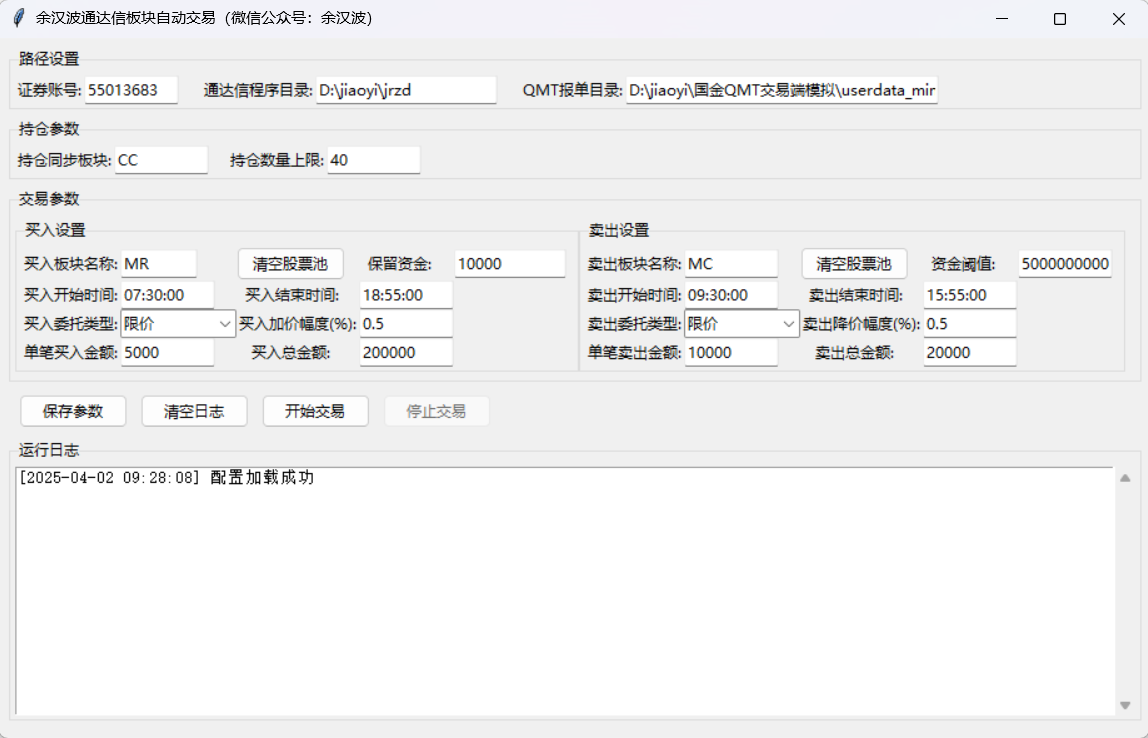Start trading with 开始交易 button

pos(315,411)
